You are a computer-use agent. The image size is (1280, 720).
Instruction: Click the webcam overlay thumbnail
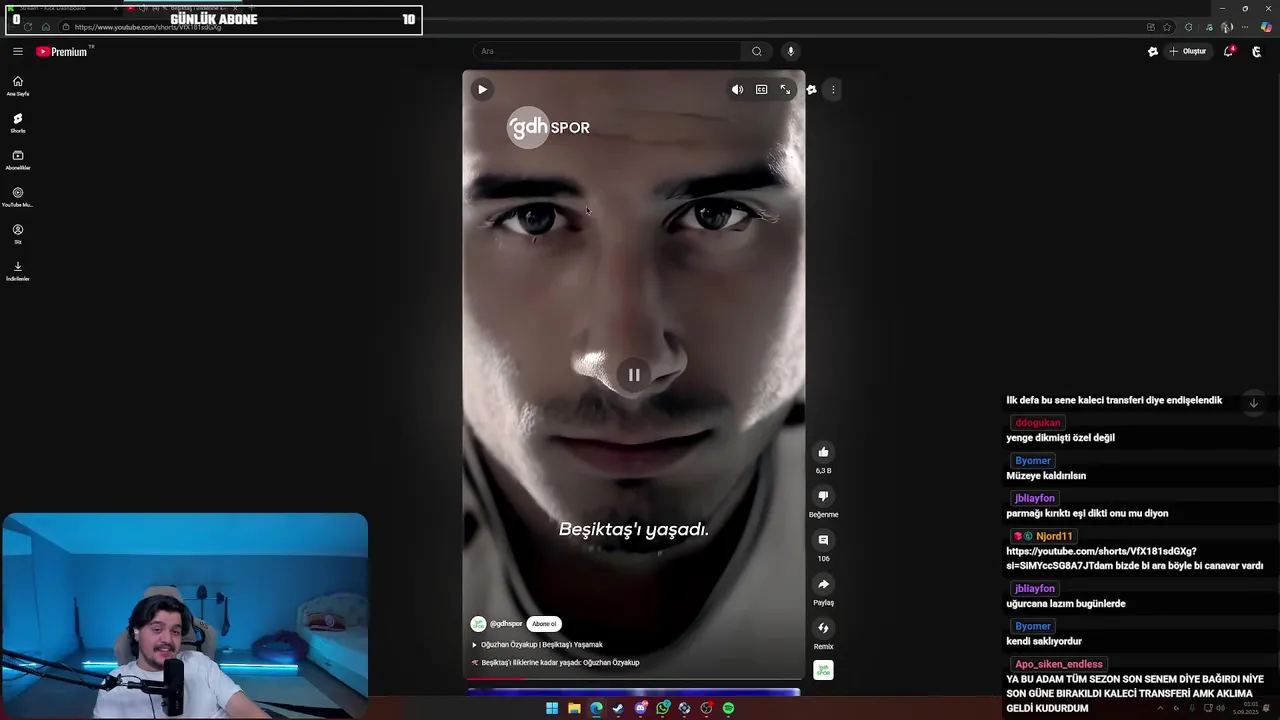click(x=185, y=616)
